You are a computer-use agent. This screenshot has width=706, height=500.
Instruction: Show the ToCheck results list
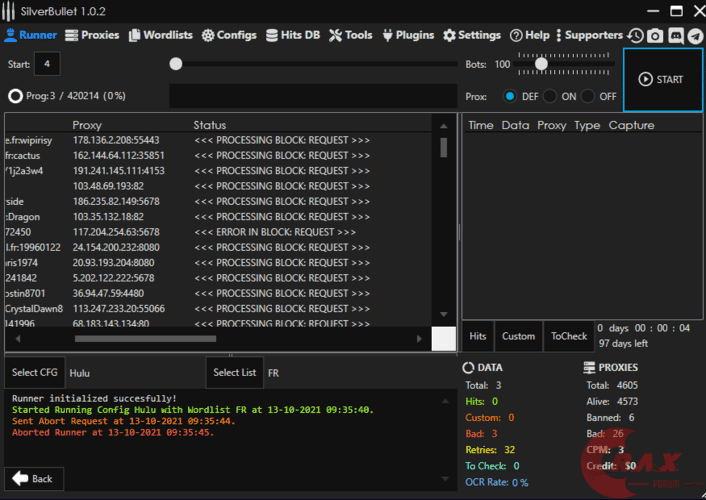(x=569, y=336)
